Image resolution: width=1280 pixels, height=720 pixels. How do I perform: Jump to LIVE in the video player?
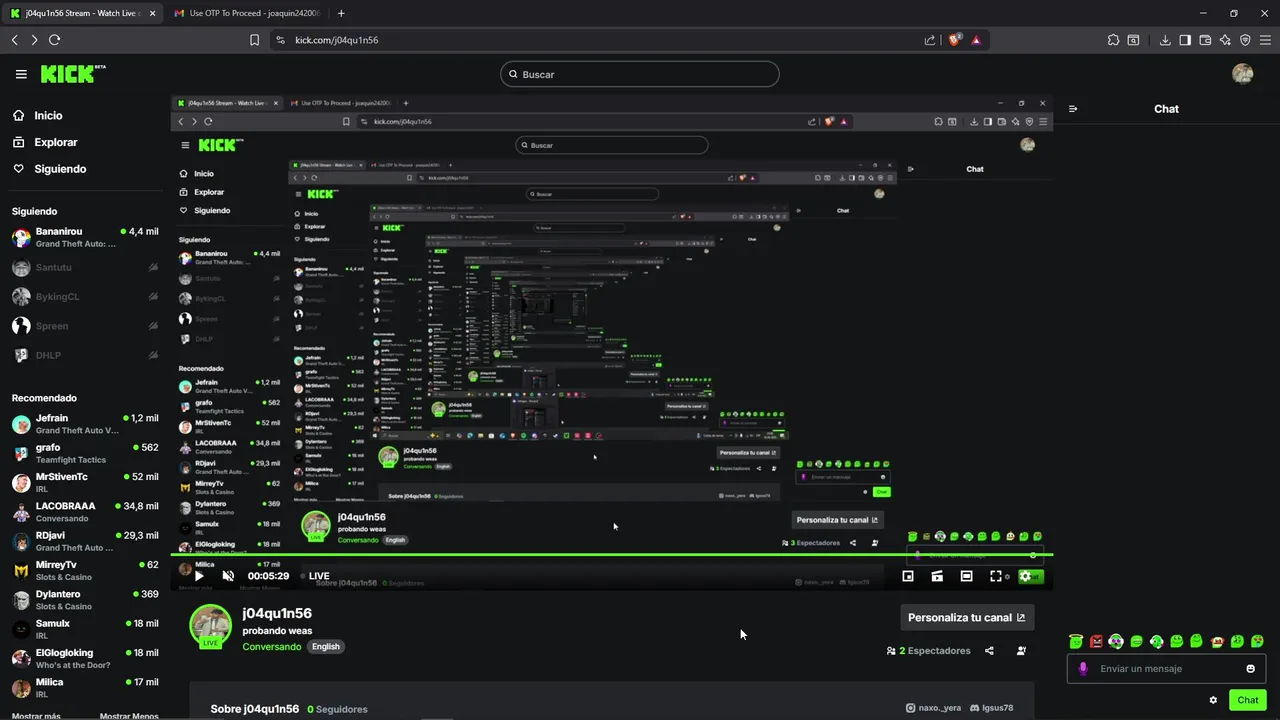tap(315, 576)
